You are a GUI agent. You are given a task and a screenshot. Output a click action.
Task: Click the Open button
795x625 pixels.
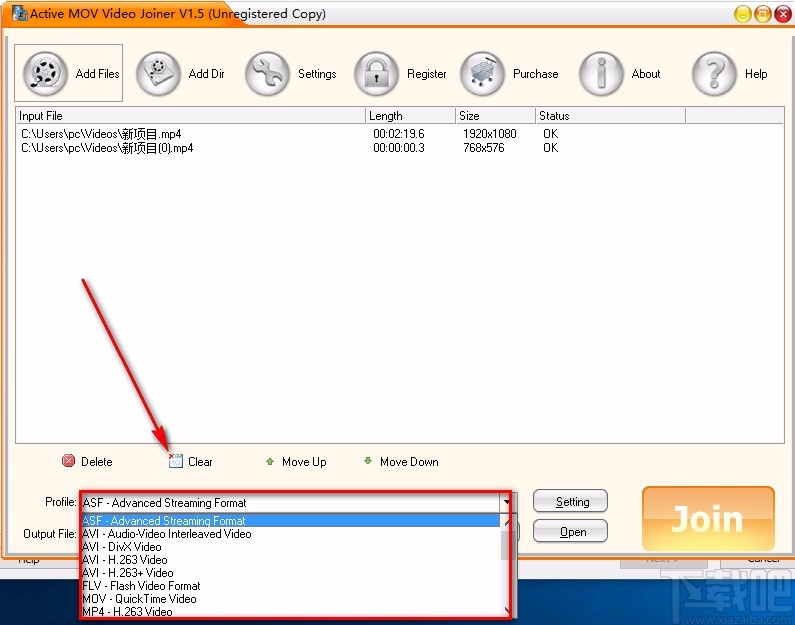[570, 531]
